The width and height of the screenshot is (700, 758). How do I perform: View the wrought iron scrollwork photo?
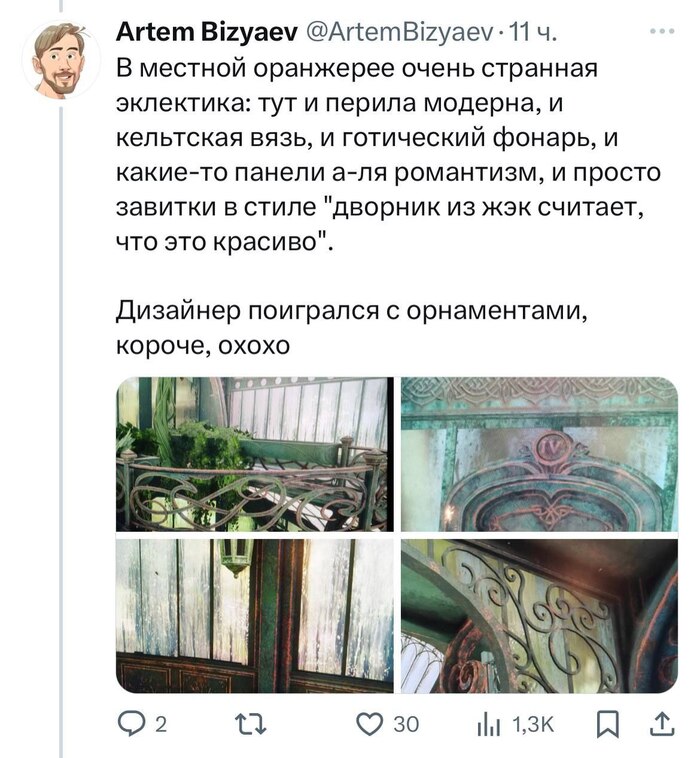click(540, 616)
